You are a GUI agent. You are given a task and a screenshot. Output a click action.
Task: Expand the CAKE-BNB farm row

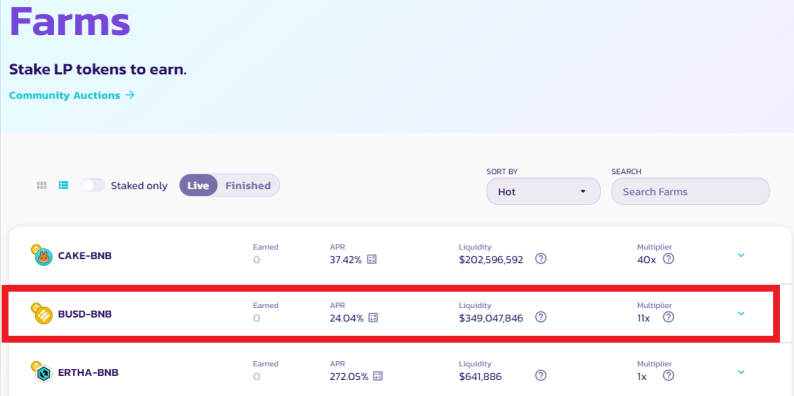coord(741,255)
